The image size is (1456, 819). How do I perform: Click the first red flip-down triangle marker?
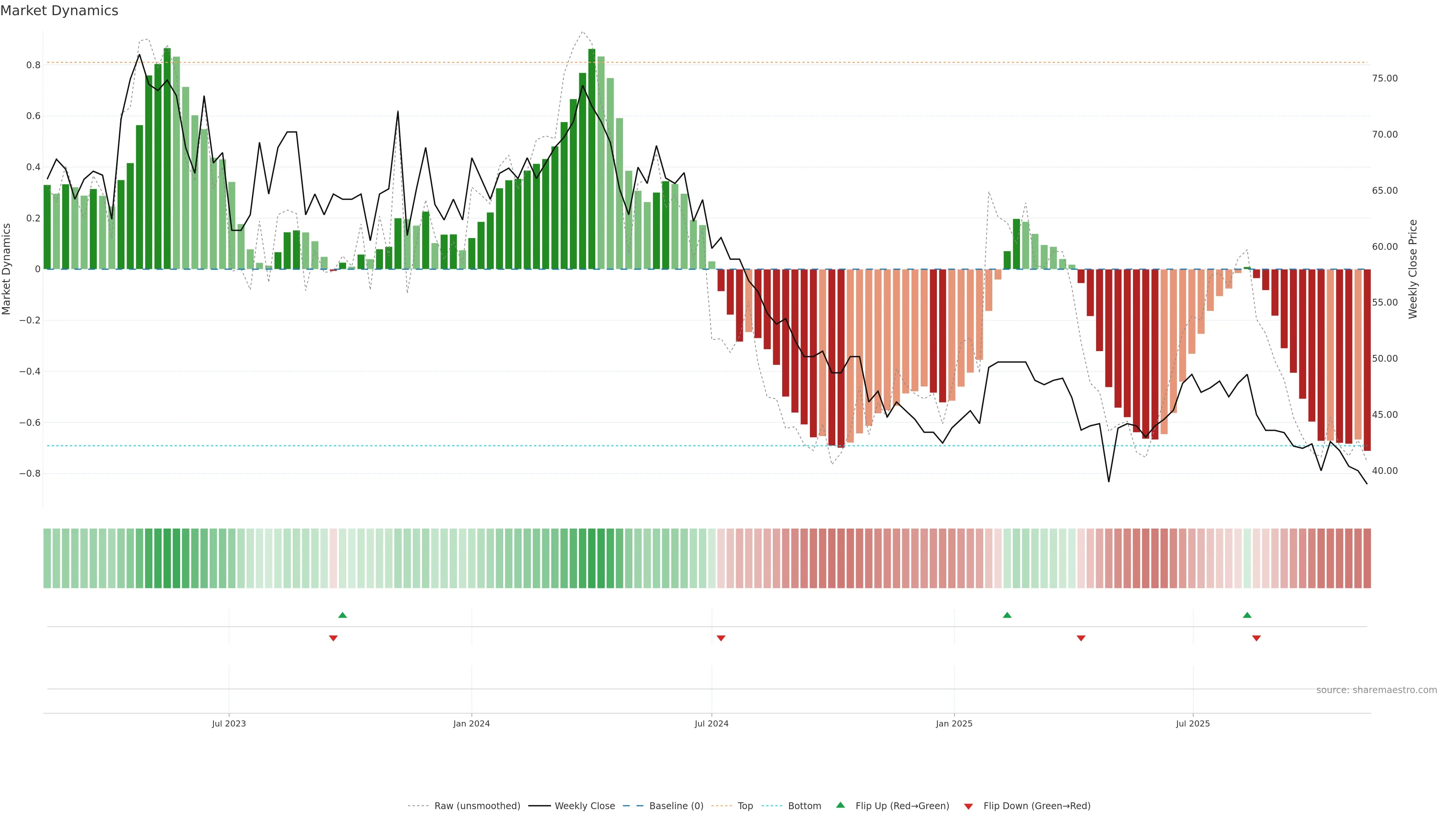[x=334, y=638]
